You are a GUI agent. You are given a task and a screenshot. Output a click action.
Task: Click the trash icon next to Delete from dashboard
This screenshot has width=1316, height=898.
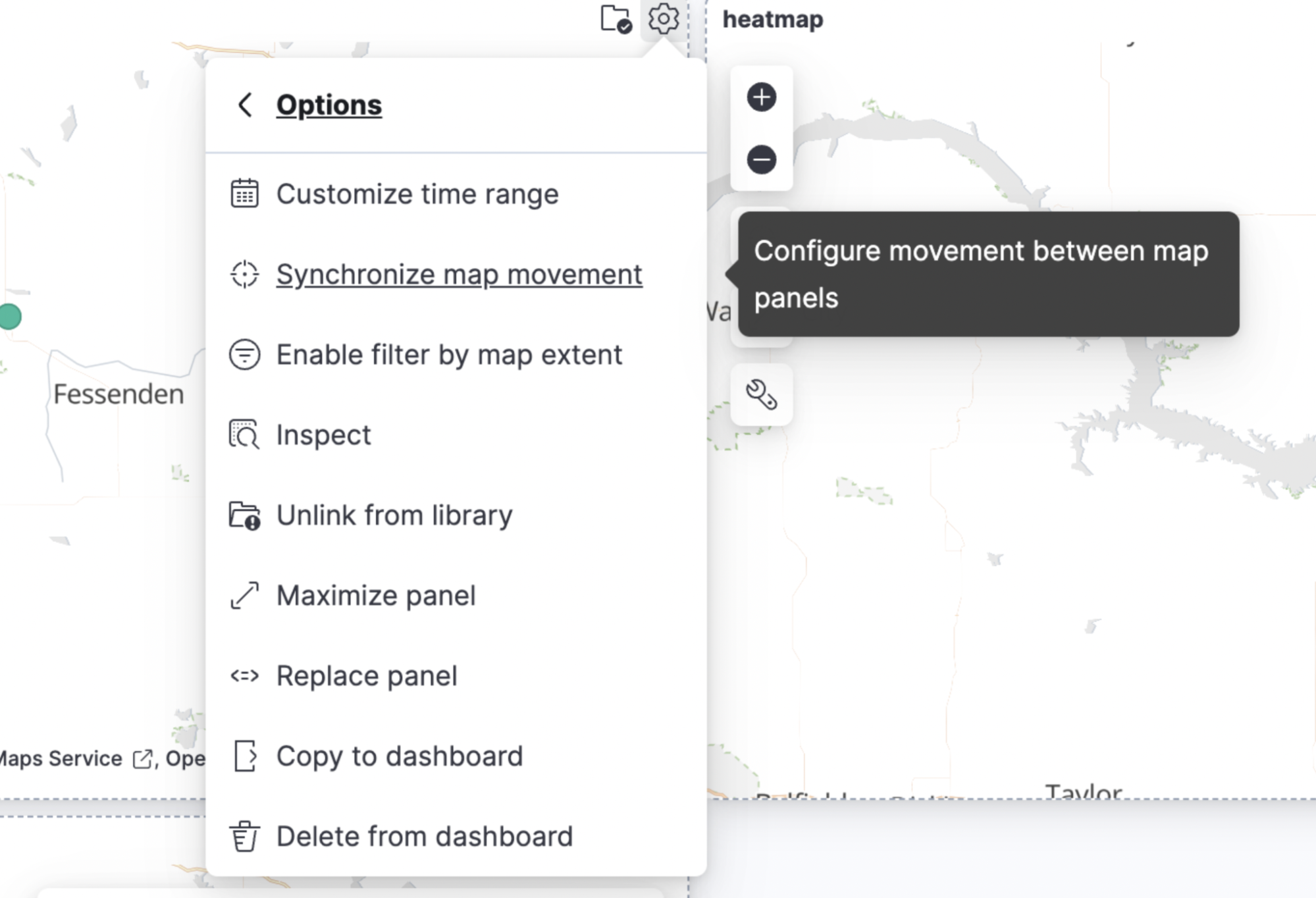tap(244, 836)
